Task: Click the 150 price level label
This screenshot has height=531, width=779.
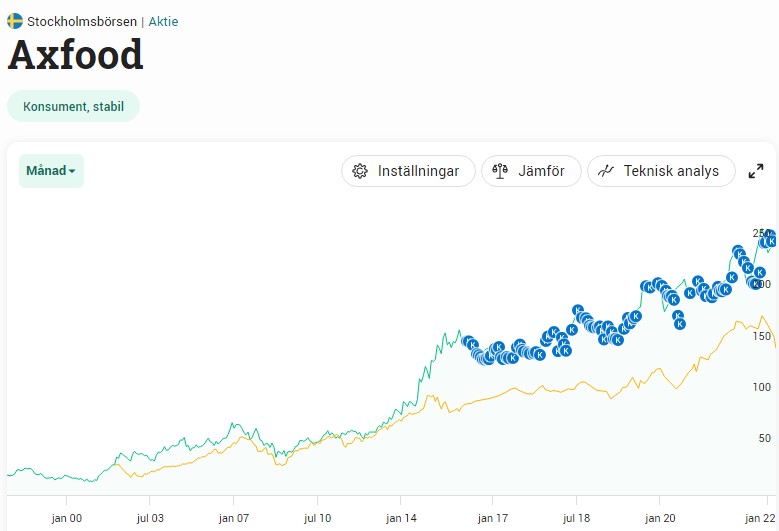Action: [x=763, y=336]
